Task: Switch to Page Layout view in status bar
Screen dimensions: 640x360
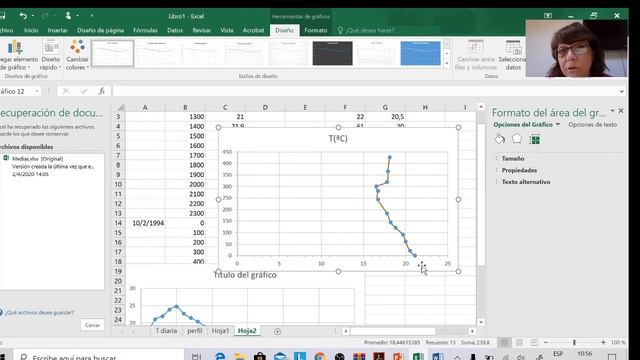Action: (520, 342)
